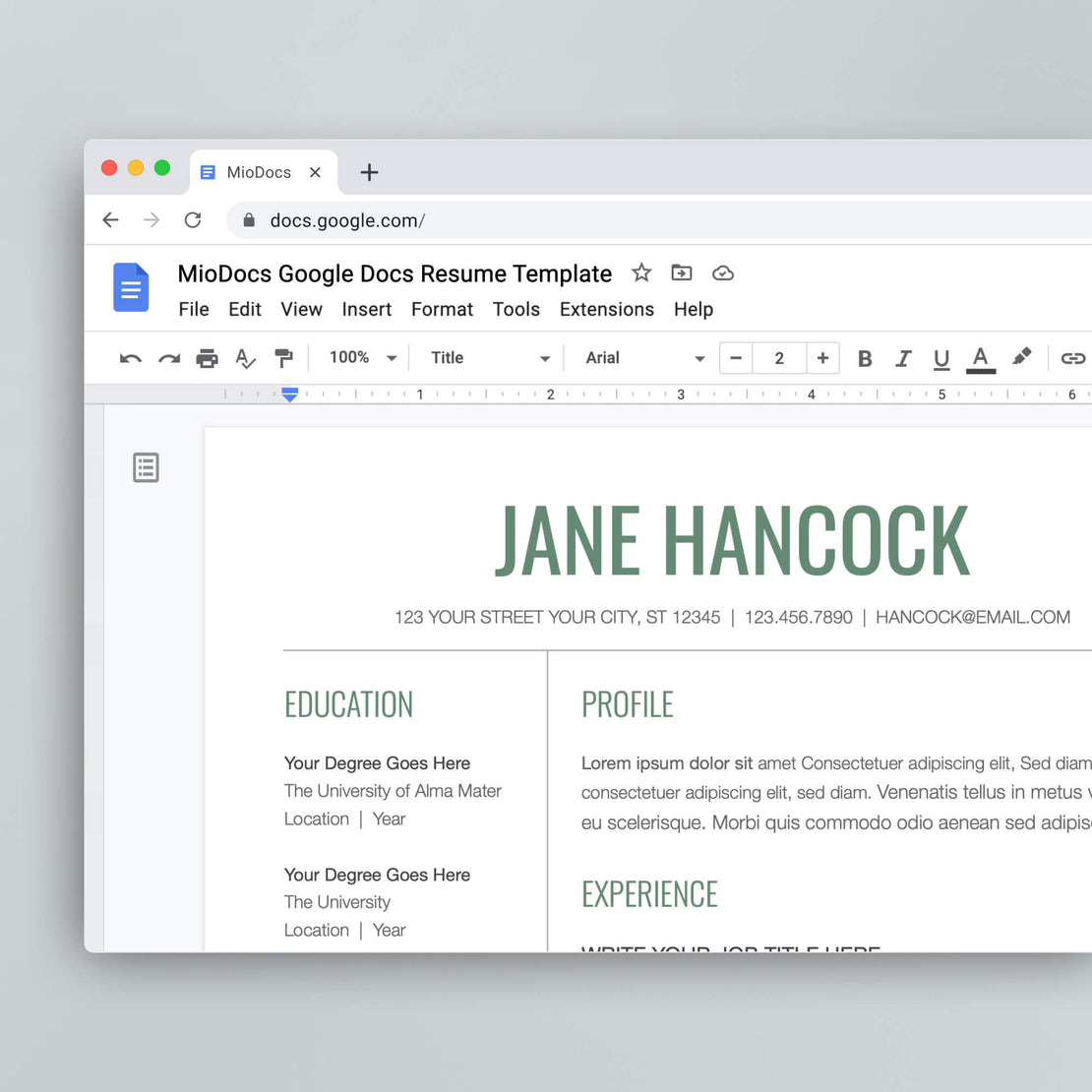Open the Format menu
This screenshot has width=1092, height=1092.
[x=442, y=310]
